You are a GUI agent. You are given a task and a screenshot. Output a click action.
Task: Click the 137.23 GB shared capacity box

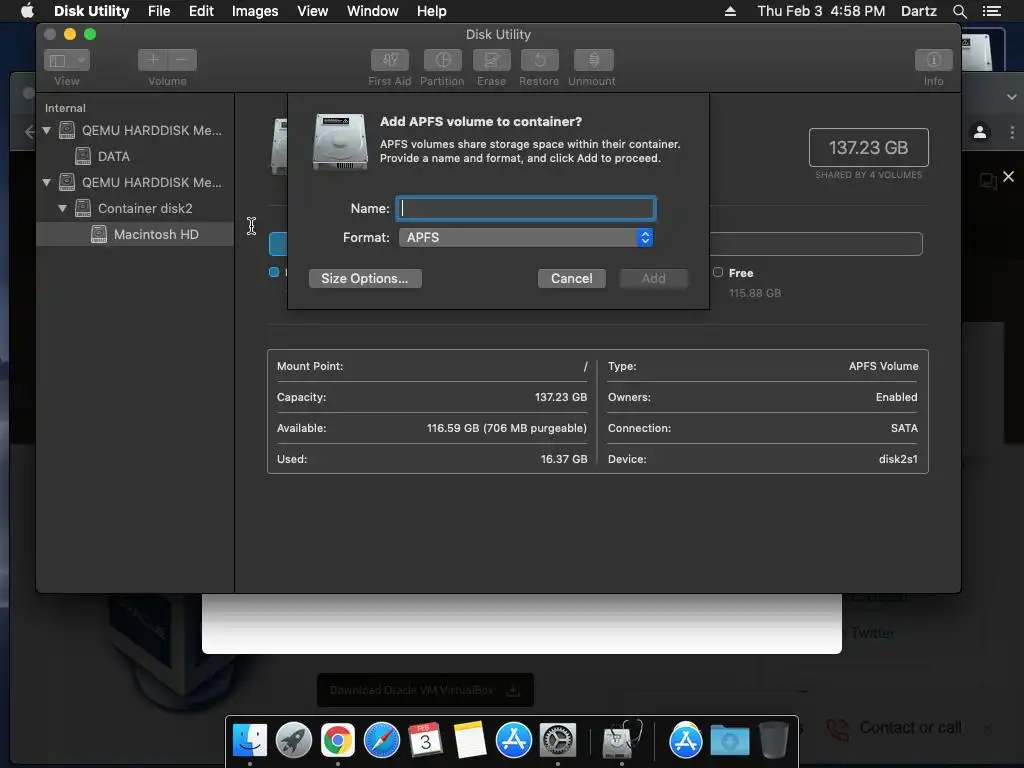click(869, 148)
